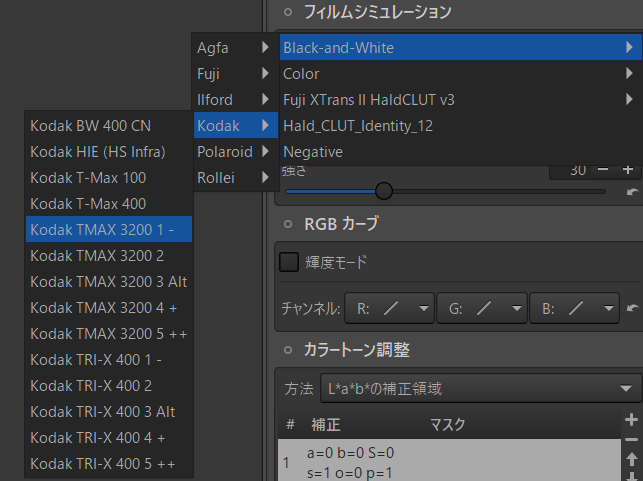Screen dimensions: 643x481
Task: Click フィルムシミュレーション section title
Action: (x=378, y=12)
